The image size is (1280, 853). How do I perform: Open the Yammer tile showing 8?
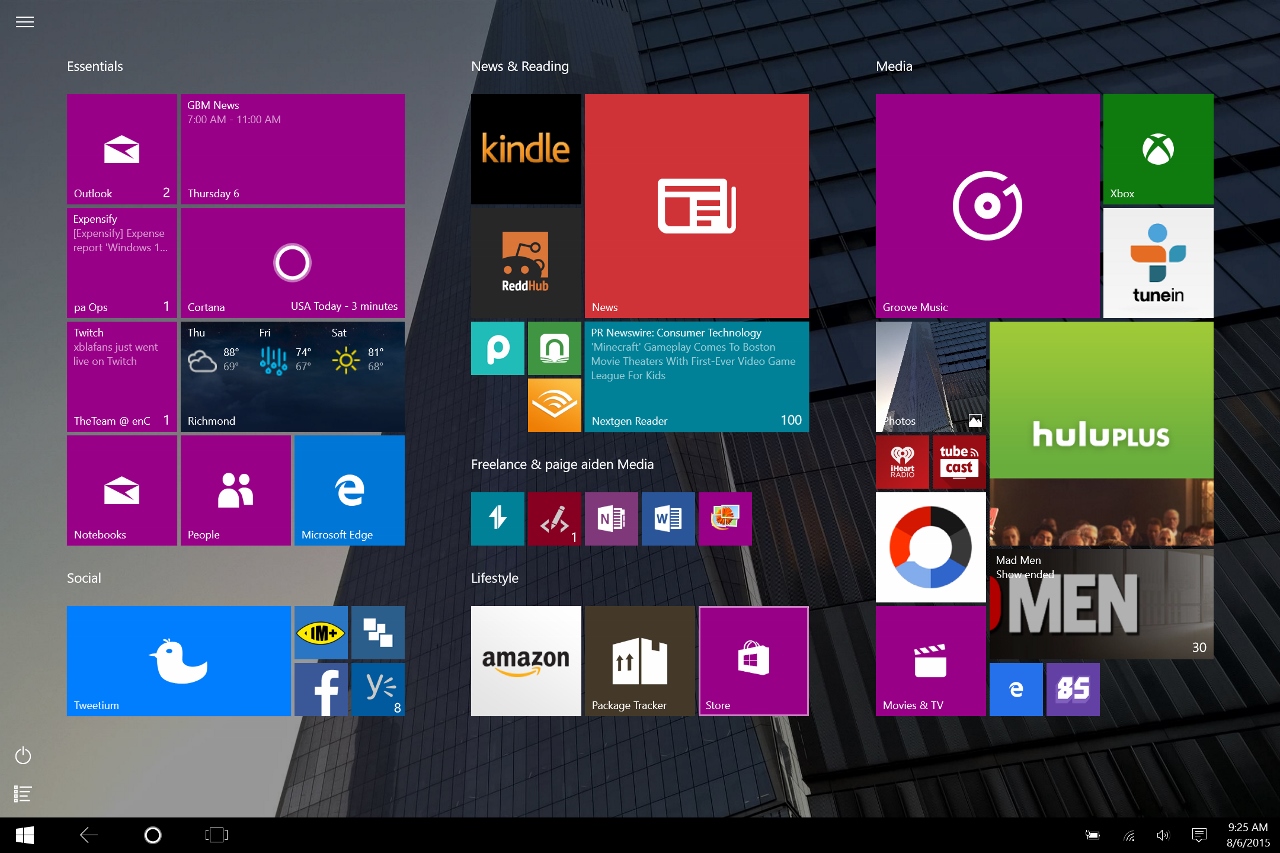click(378, 689)
